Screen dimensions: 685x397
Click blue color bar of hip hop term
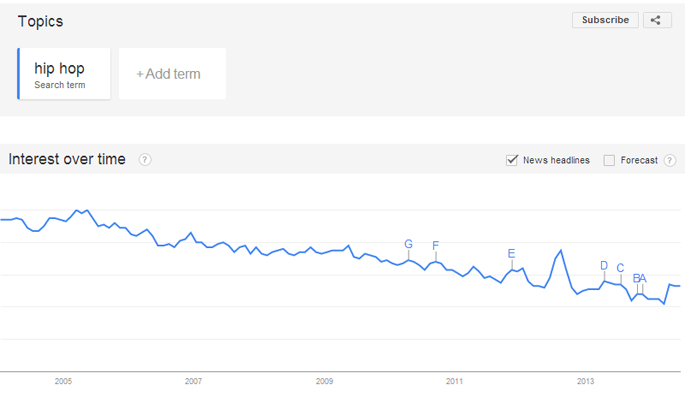click(18, 74)
